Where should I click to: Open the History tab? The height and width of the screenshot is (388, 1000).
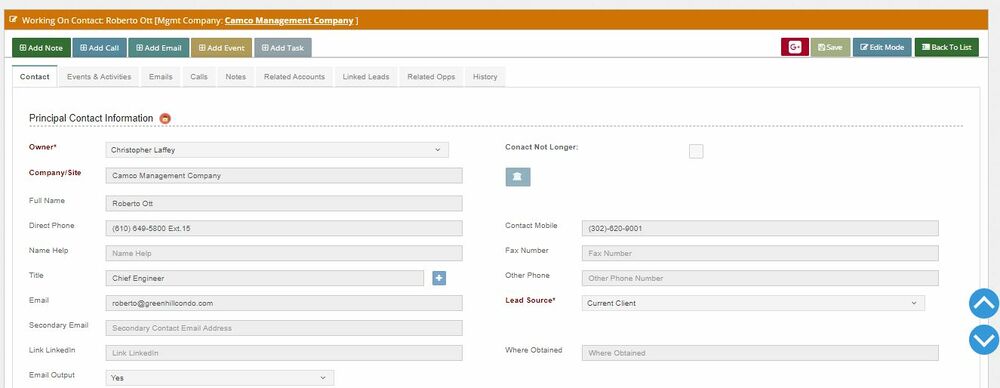[485, 77]
